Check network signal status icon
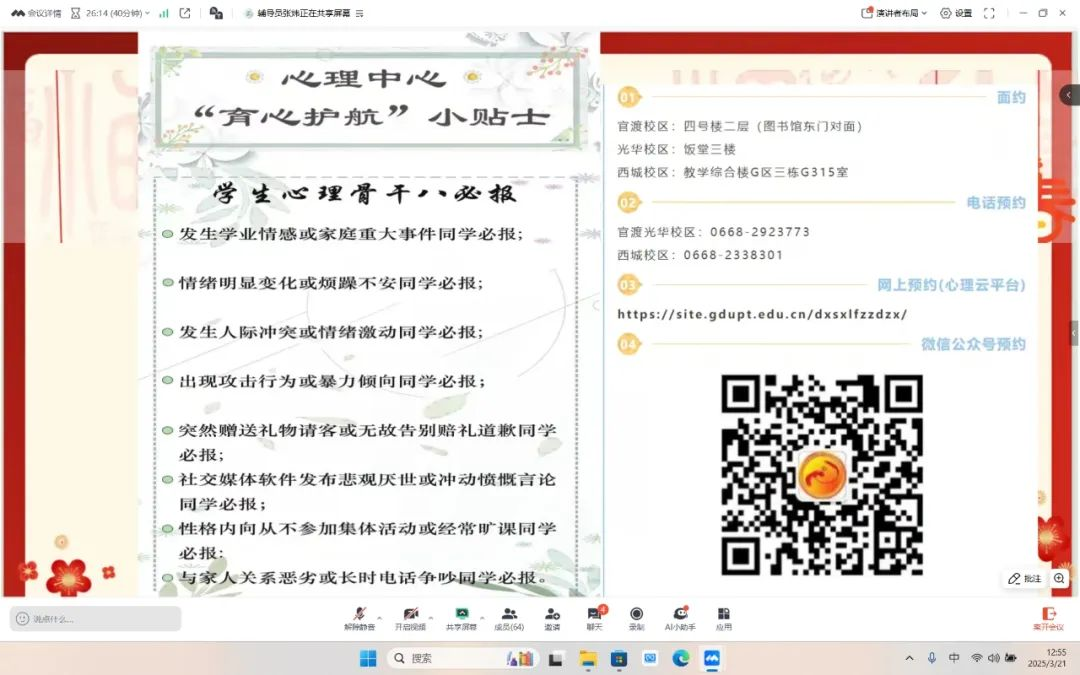1080x675 pixels. point(164,13)
